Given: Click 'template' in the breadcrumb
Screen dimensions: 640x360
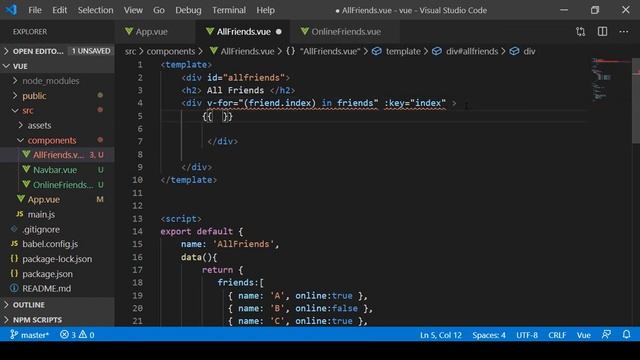Looking at the screenshot, I should coord(402,51).
